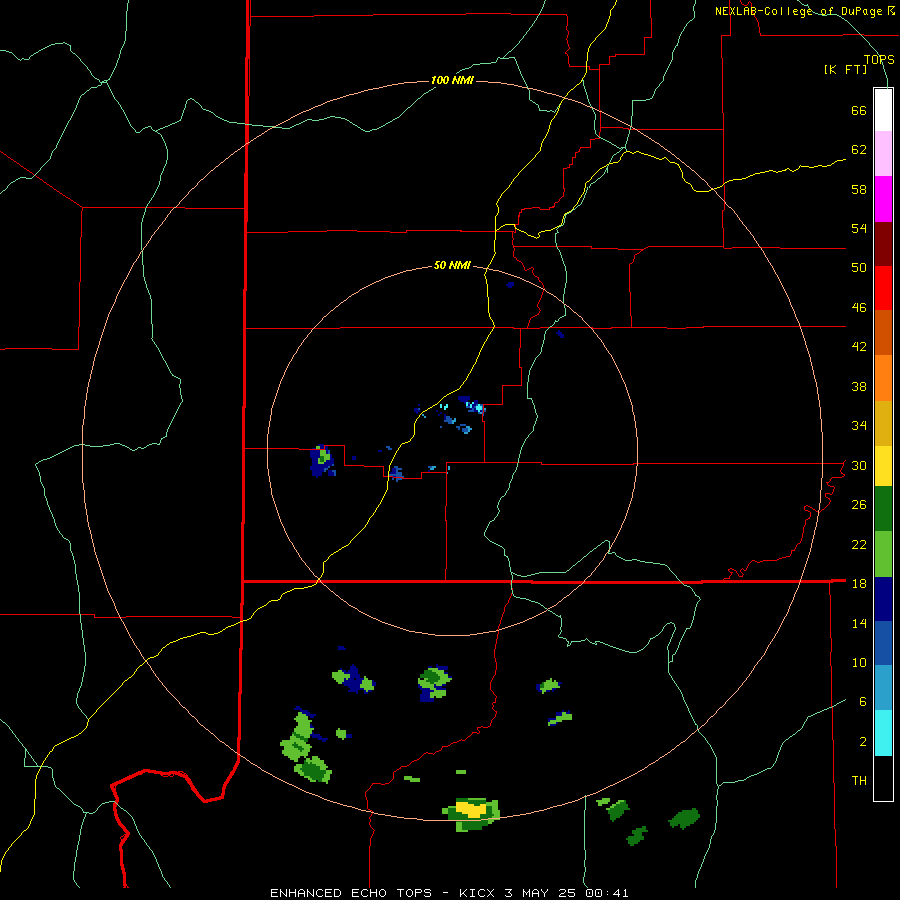The height and width of the screenshot is (900, 900).
Task: Click the "34" scale value
Action: pos(859,426)
